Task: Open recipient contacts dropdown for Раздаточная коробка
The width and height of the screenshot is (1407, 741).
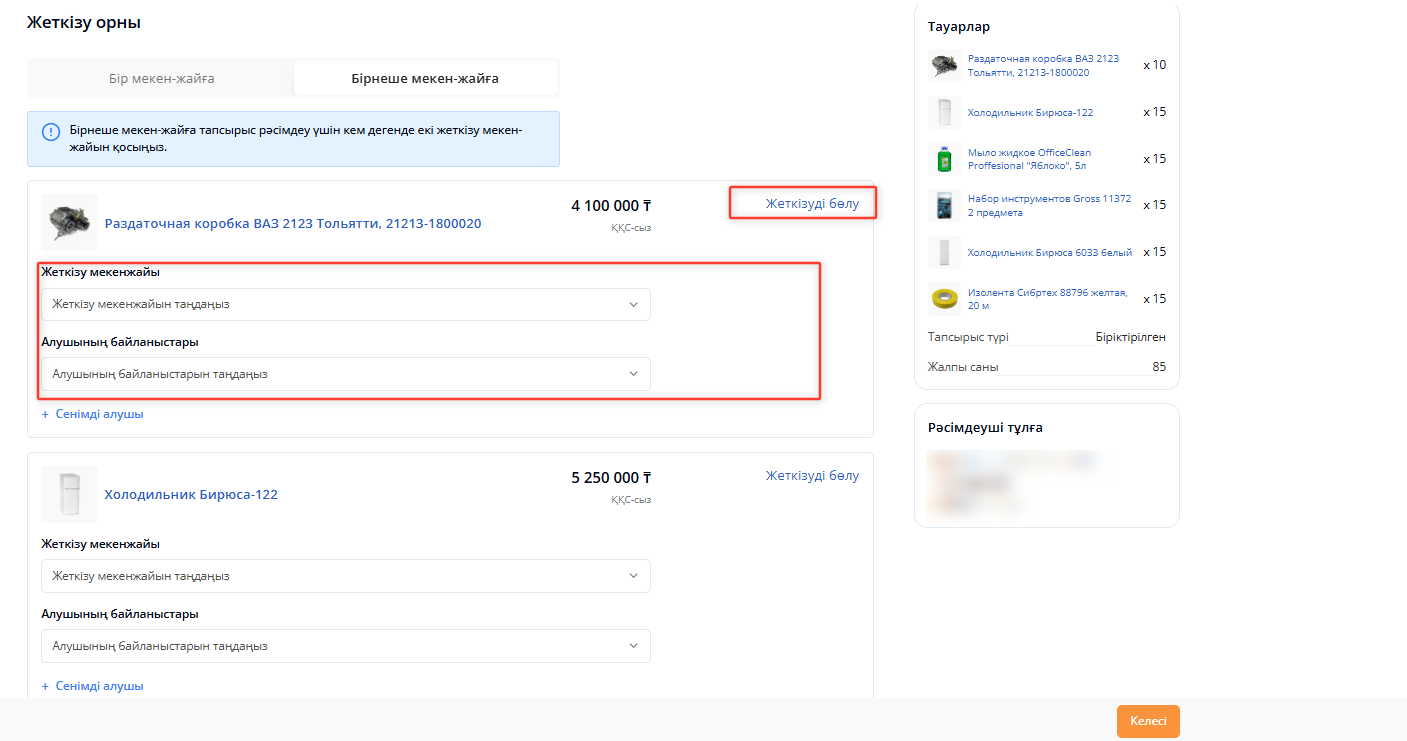Action: coord(345,374)
